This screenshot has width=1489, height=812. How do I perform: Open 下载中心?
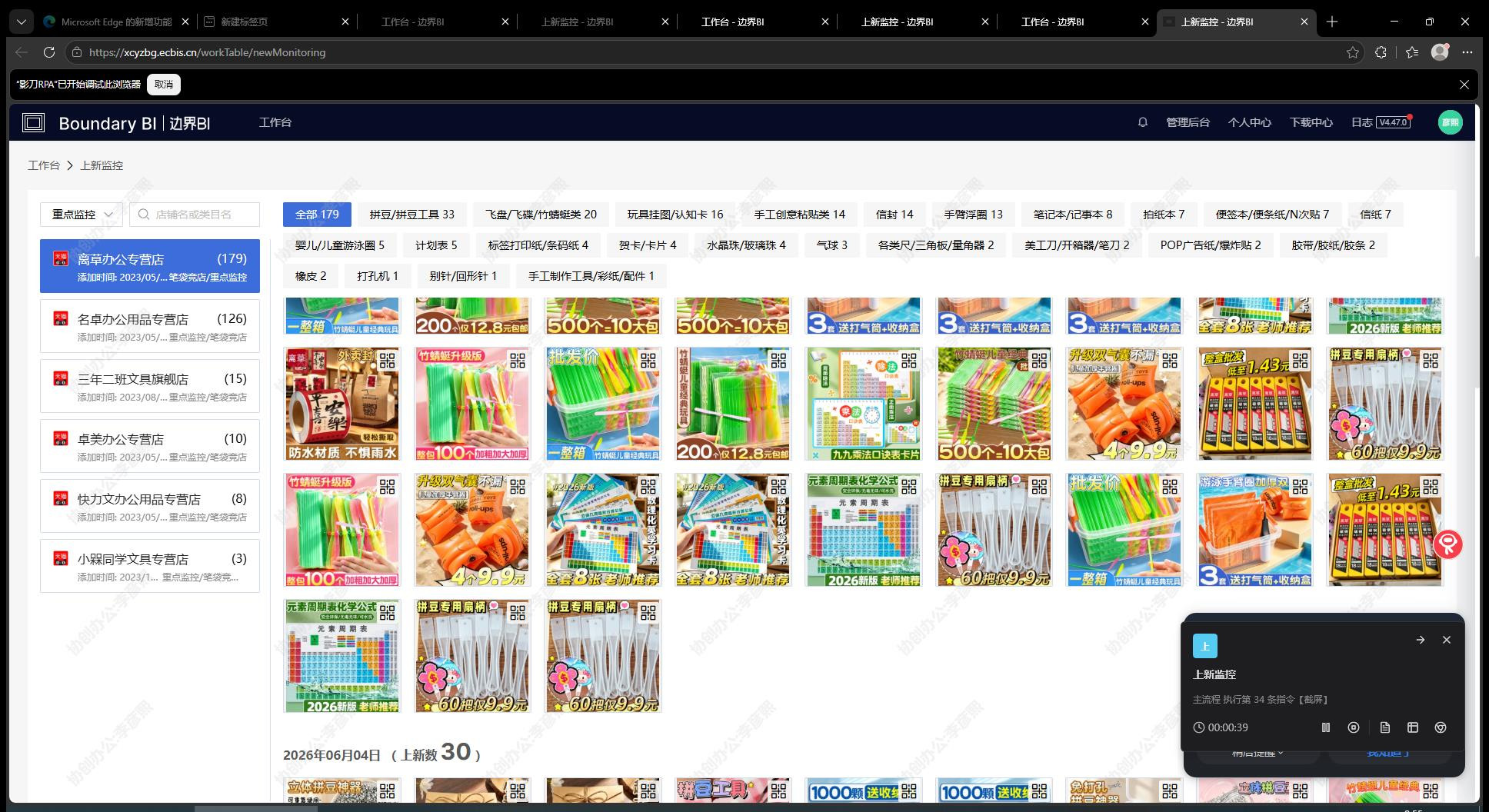pos(1311,122)
